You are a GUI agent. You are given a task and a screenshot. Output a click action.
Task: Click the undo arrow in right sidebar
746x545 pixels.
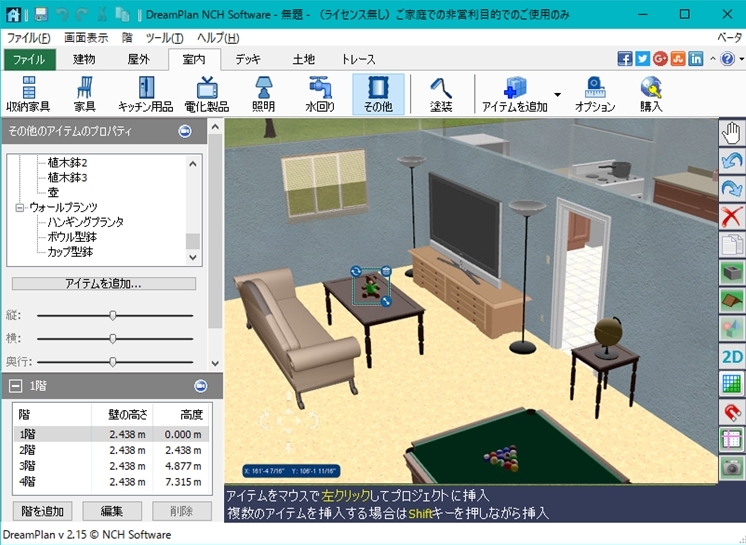point(732,161)
